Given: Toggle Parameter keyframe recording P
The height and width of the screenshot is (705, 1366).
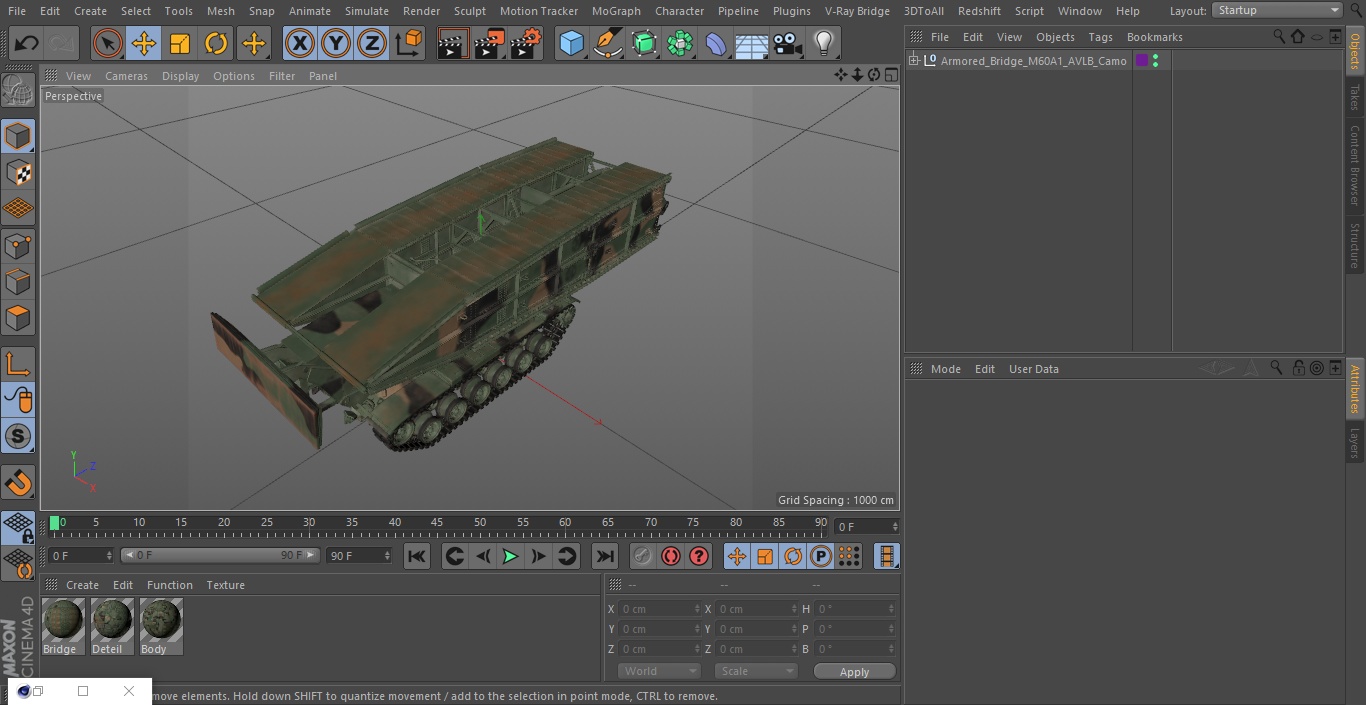Looking at the screenshot, I should coord(821,556).
